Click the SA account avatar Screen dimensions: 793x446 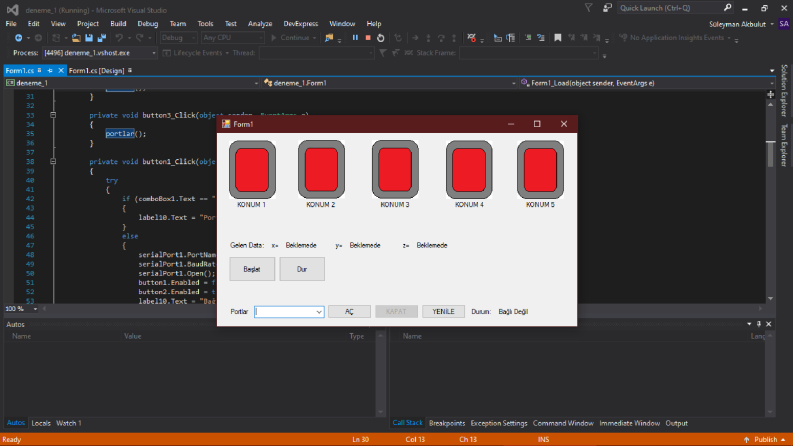click(x=784, y=24)
